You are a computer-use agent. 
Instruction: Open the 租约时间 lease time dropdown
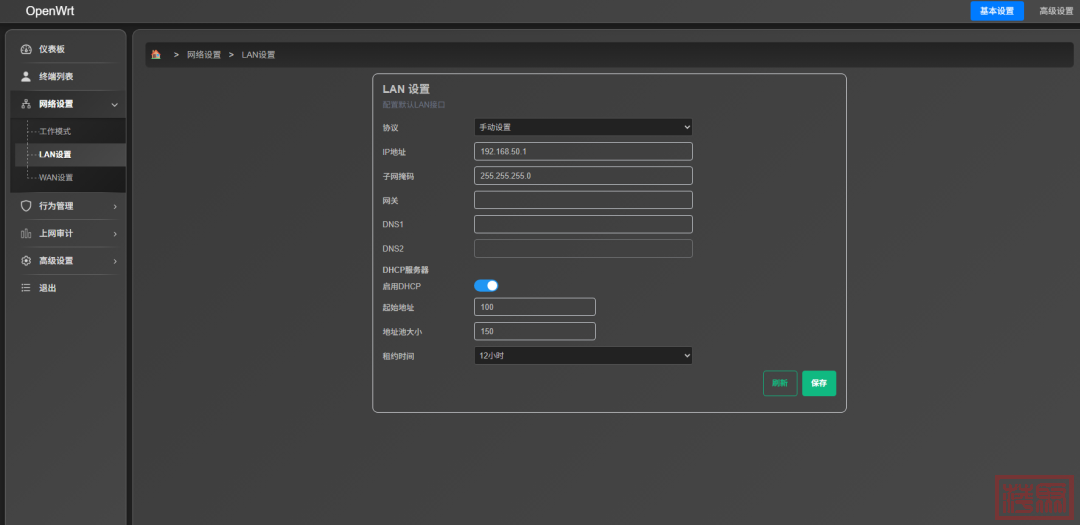pyautogui.click(x=583, y=355)
